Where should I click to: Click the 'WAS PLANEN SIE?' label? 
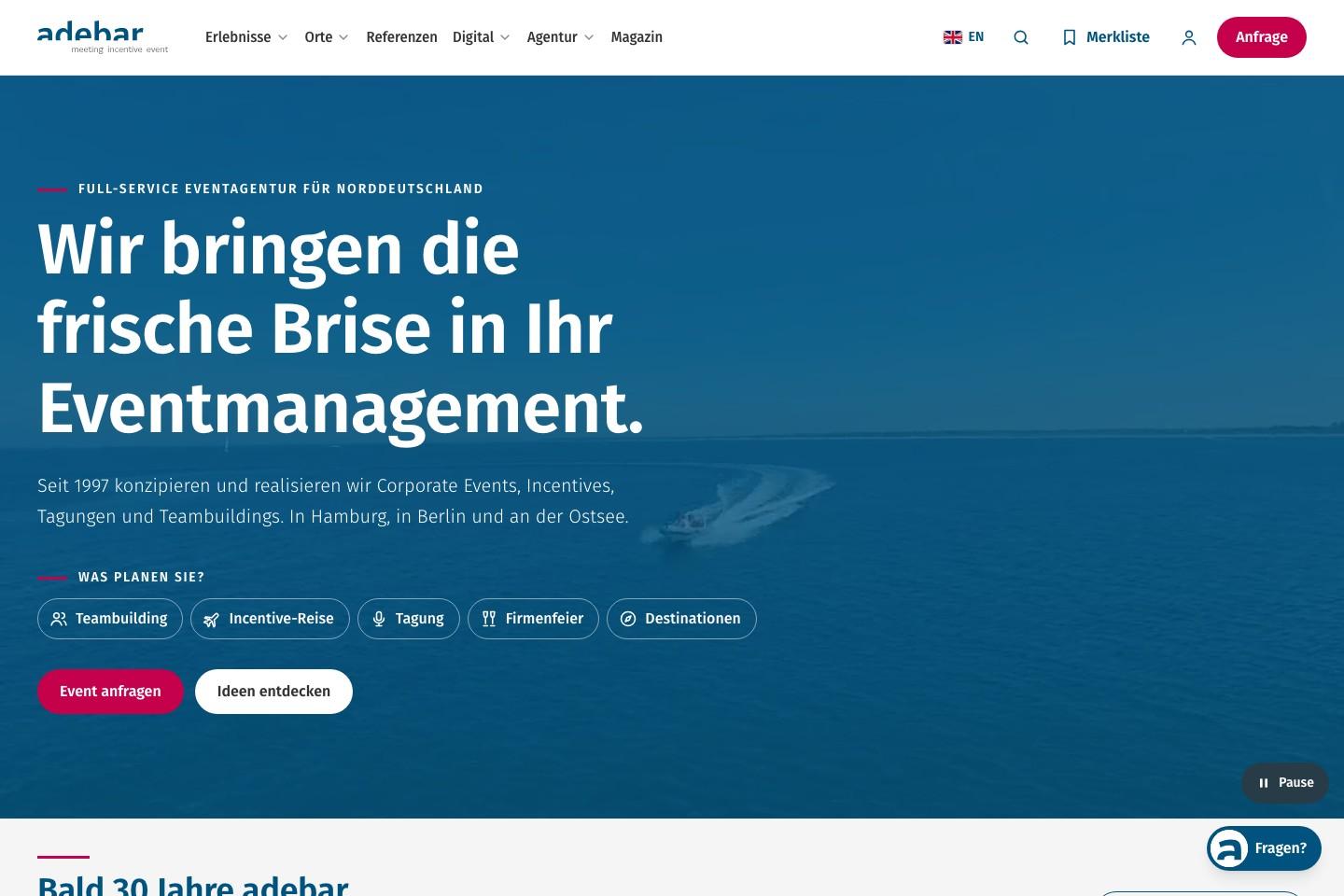(141, 577)
